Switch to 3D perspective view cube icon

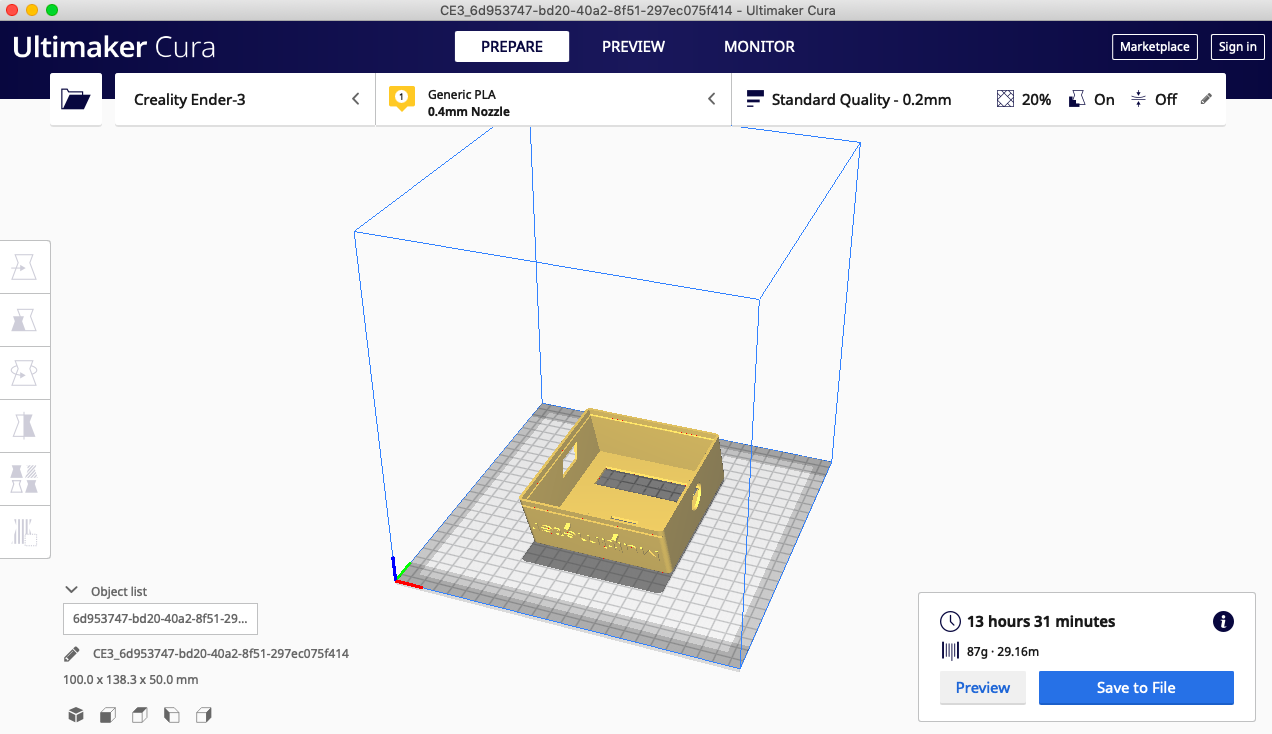click(x=75, y=715)
